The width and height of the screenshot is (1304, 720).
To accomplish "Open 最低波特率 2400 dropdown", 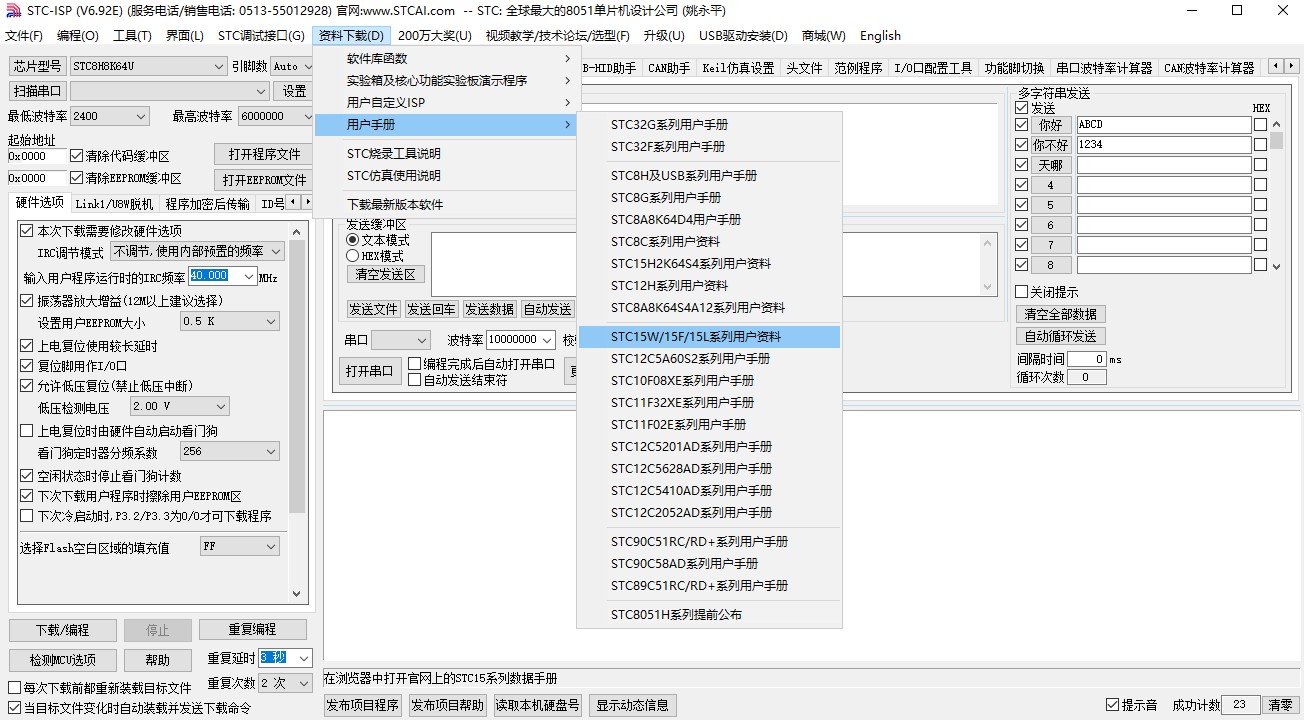I will (x=109, y=116).
